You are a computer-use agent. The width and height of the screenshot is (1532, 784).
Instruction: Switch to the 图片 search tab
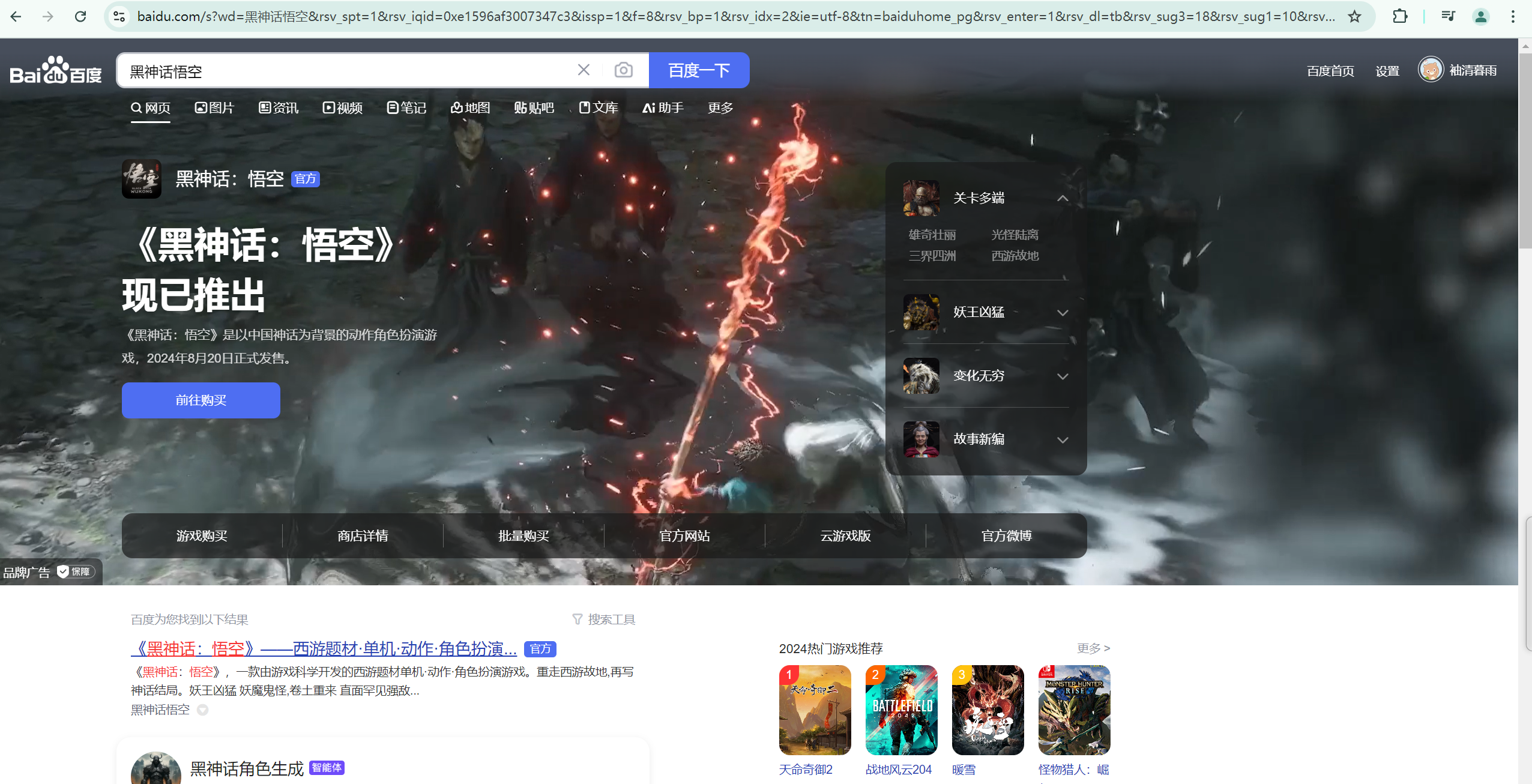point(214,108)
